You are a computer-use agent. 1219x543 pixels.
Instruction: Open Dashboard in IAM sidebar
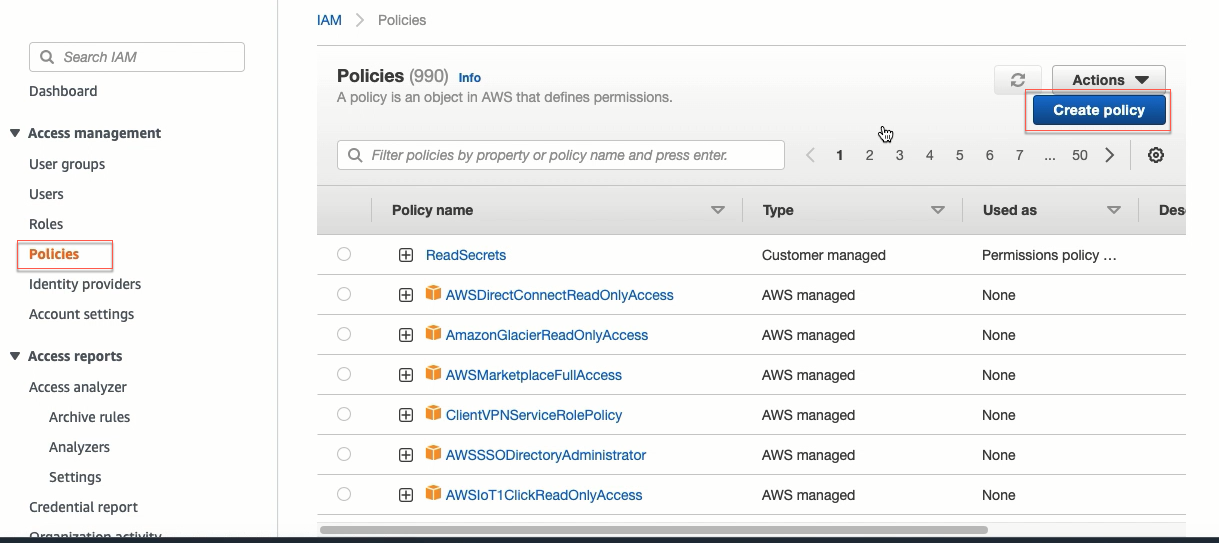(x=63, y=91)
